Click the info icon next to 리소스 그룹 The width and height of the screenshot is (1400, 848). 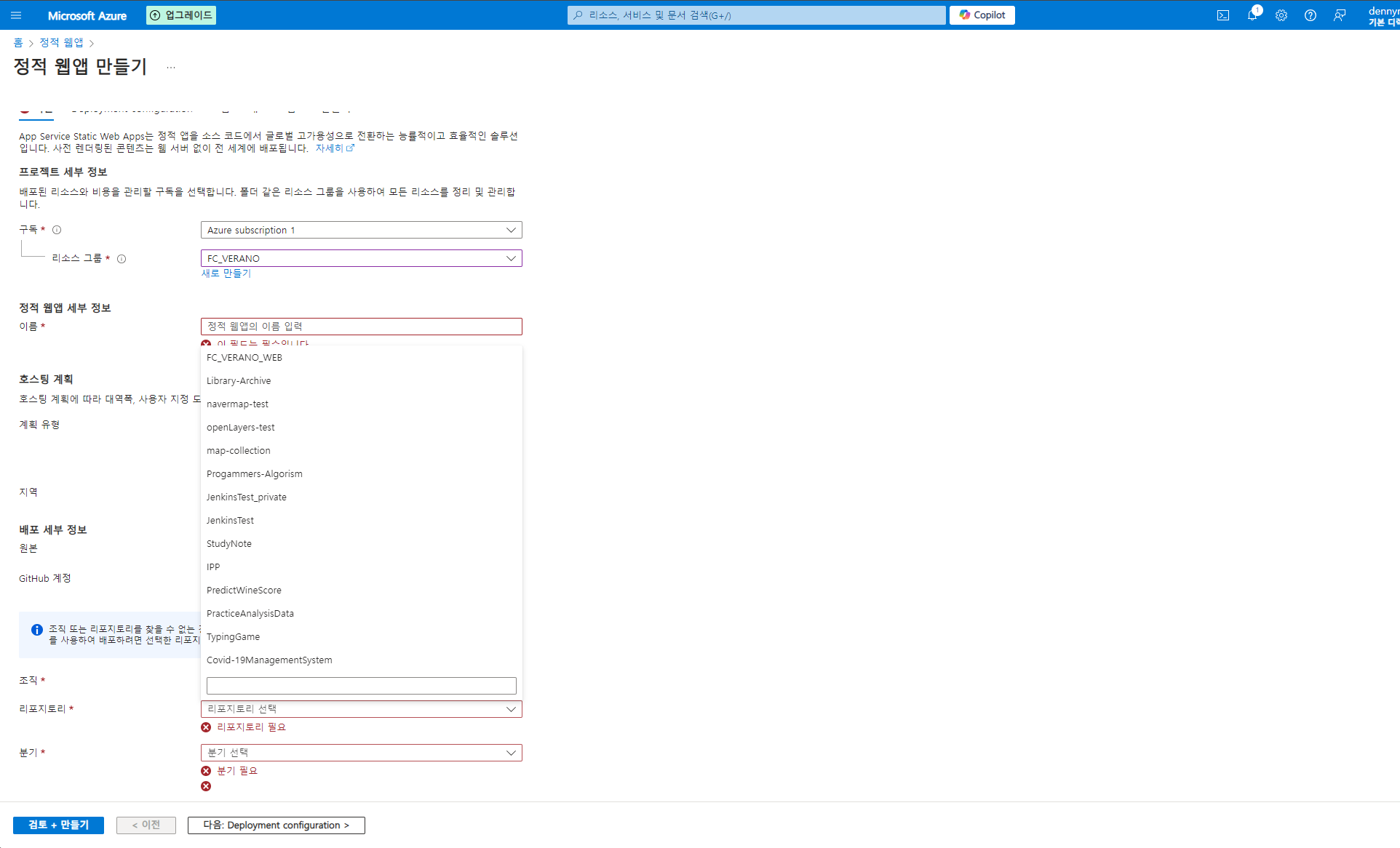coord(122,259)
